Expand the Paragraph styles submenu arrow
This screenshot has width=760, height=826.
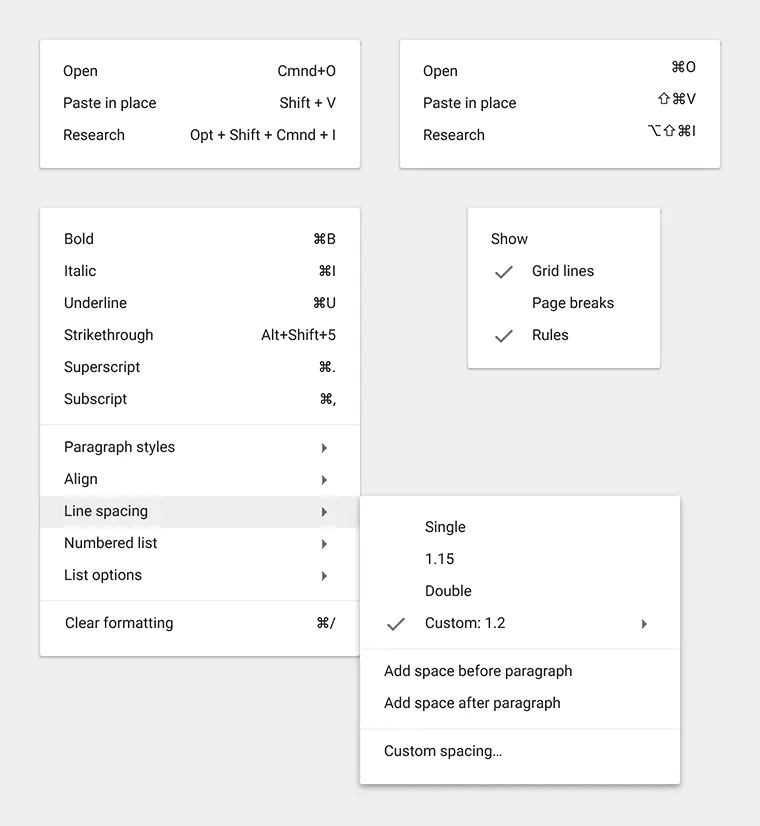tap(324, 448)
